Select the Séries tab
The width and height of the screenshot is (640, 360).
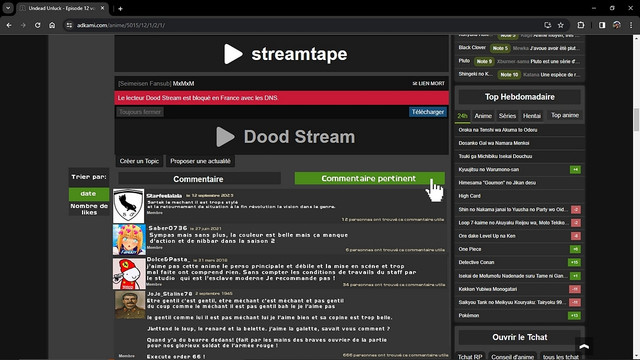tap(507, 116)
